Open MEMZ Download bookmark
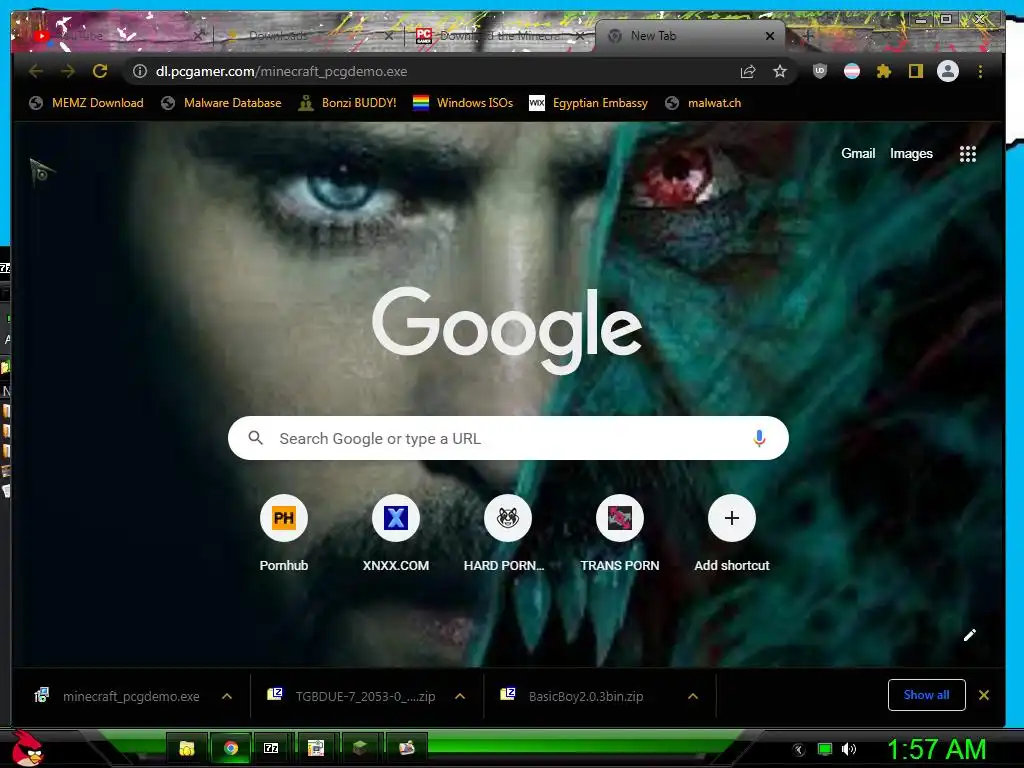1024x768 pixels. click(86, 103)
